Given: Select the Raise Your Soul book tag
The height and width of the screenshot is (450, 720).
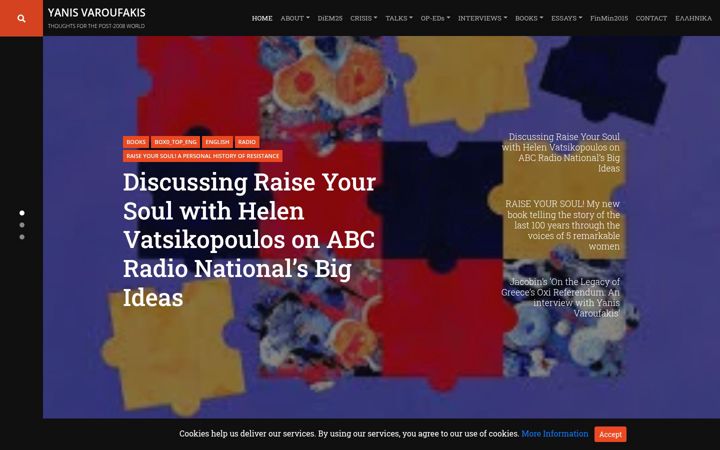Looking at the screenshot, I should coord(202,156).
